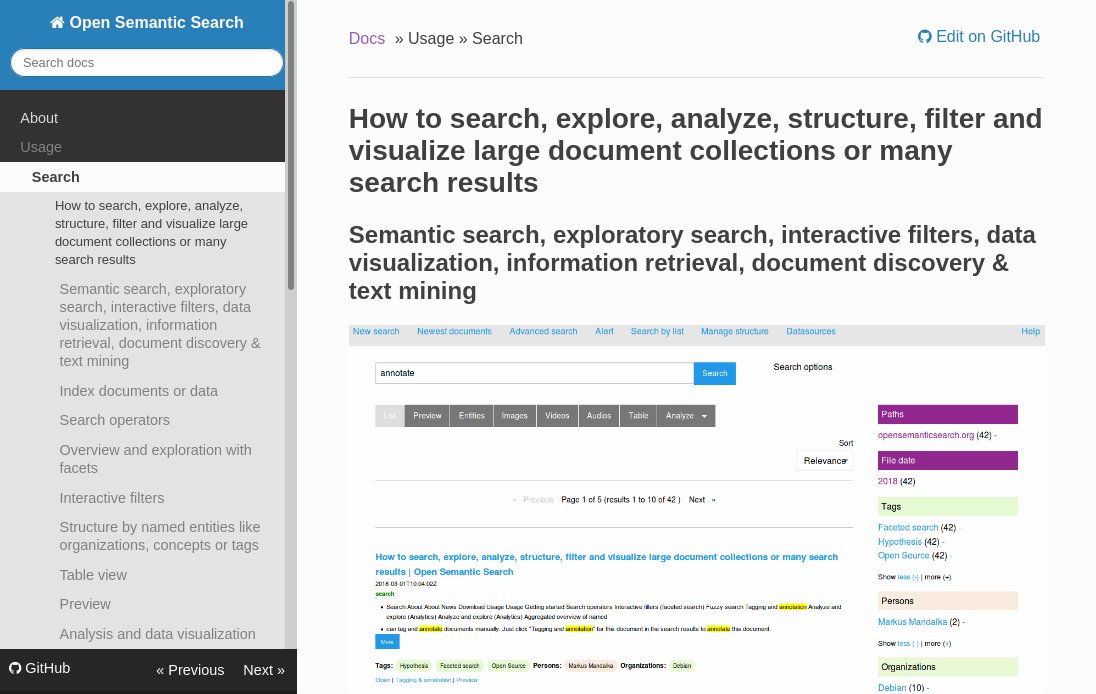The height and width of the screenshot is (694, 1096).
Task: Open 'Preview' sidebar link
Action: tap(85, 604)
